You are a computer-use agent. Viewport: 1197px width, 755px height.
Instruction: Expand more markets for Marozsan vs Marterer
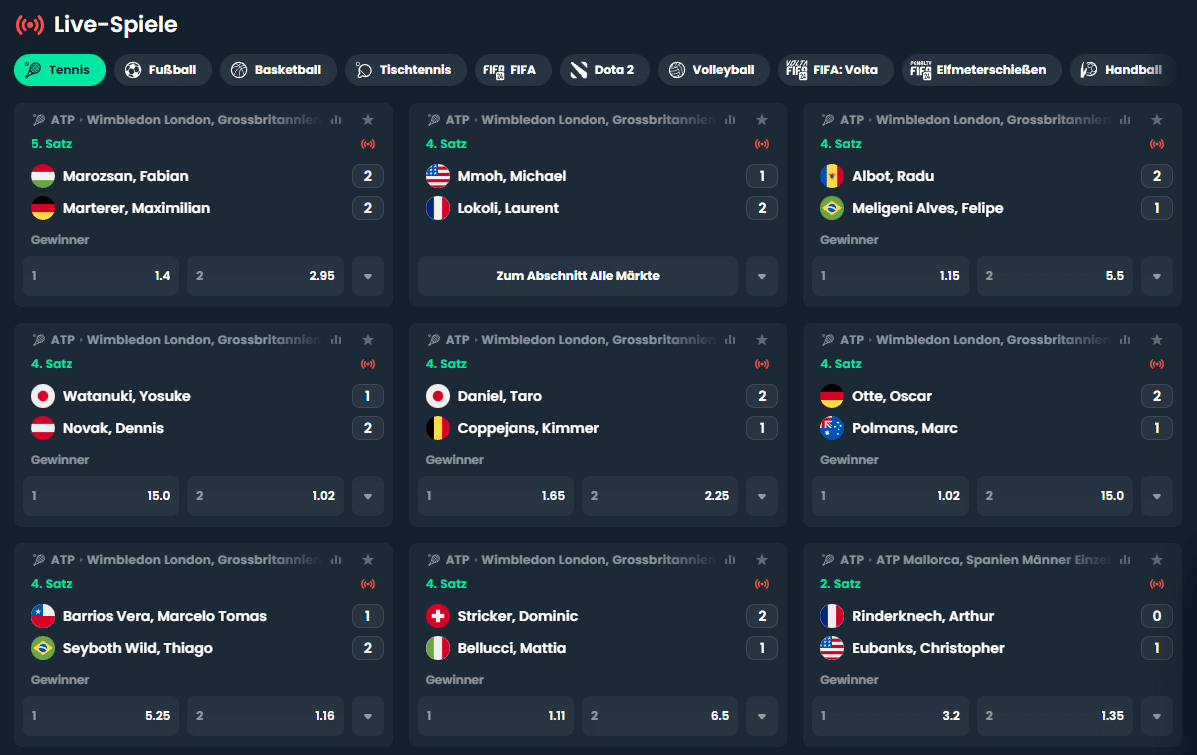tap(368, 276)
